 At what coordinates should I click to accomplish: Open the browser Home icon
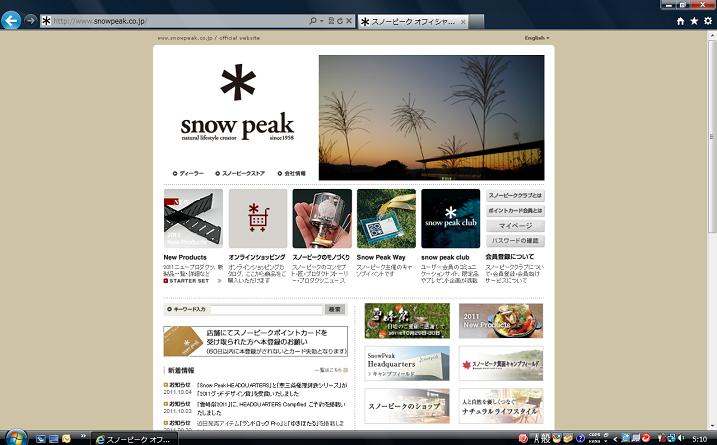click(680, 21)
